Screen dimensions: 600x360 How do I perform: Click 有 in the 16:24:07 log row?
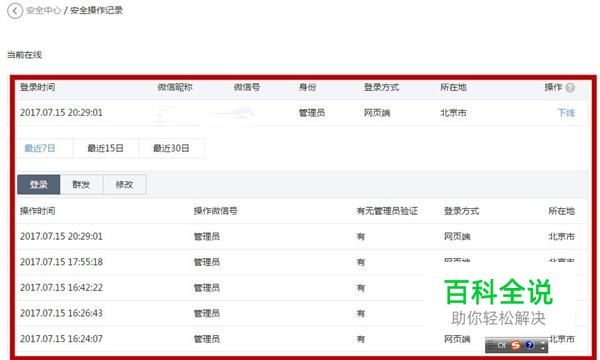coord(361,339)
